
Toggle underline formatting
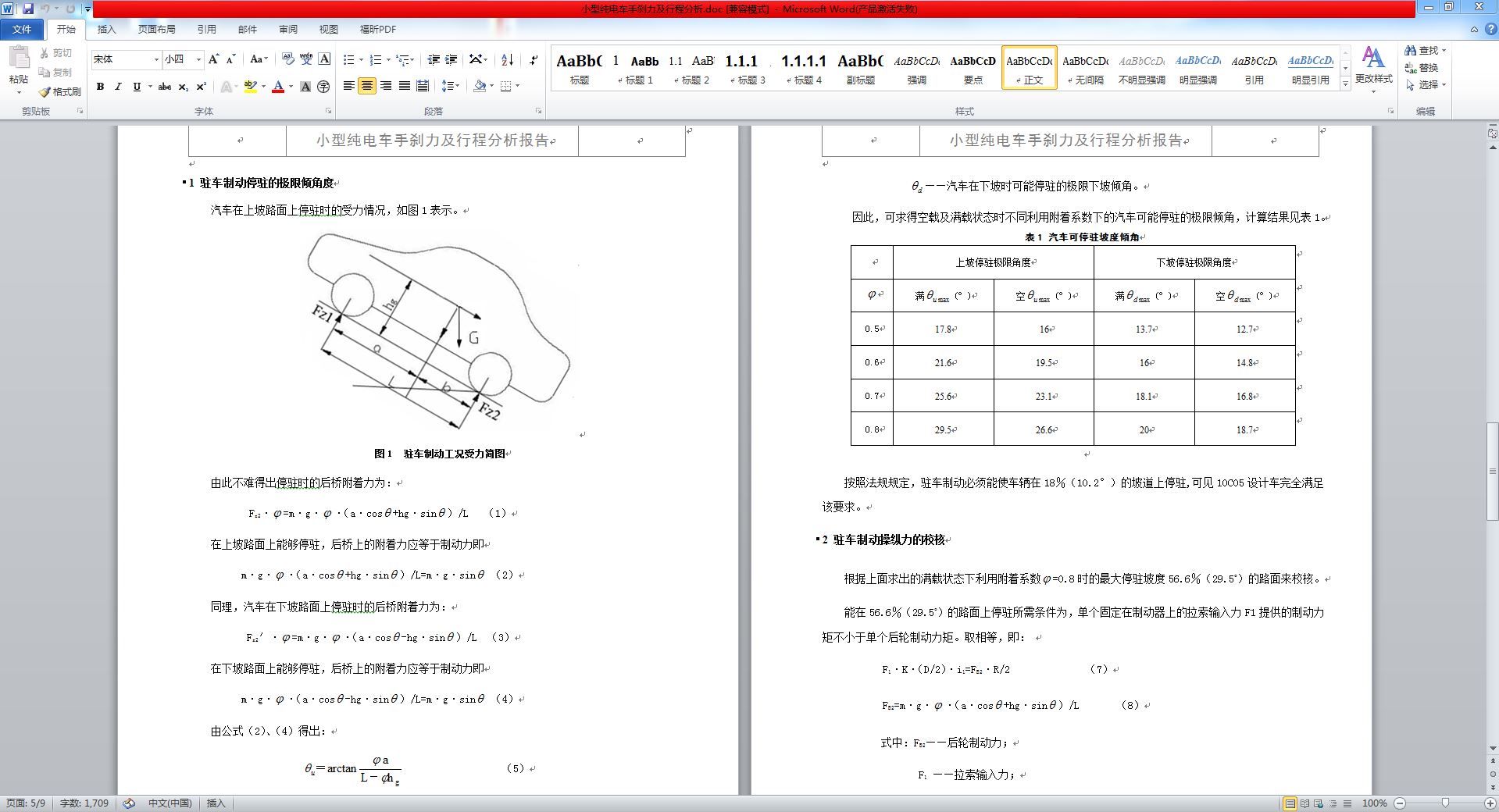(137, 87)
